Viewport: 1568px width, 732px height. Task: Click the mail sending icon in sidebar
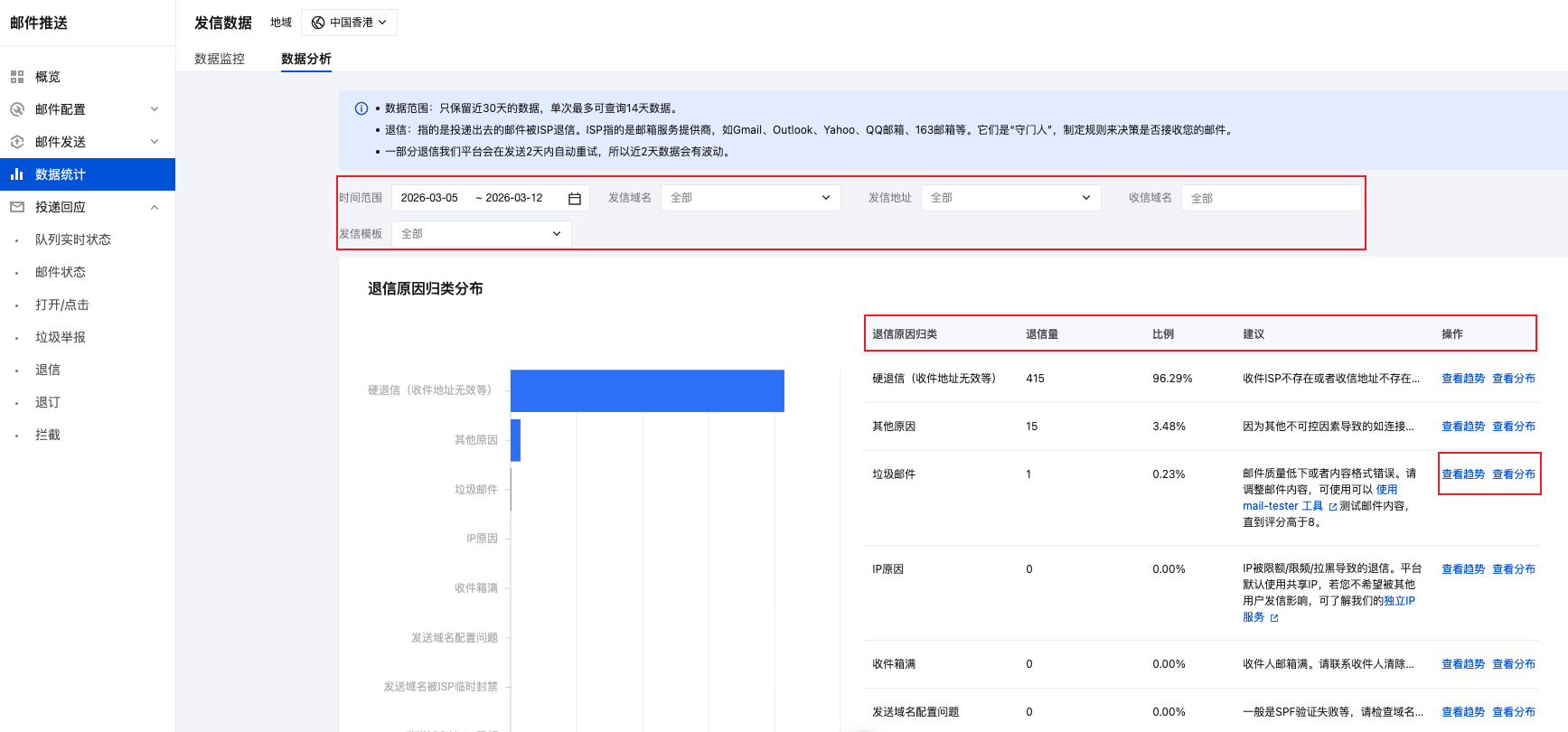pyautogui.click(x=17, y=142)
